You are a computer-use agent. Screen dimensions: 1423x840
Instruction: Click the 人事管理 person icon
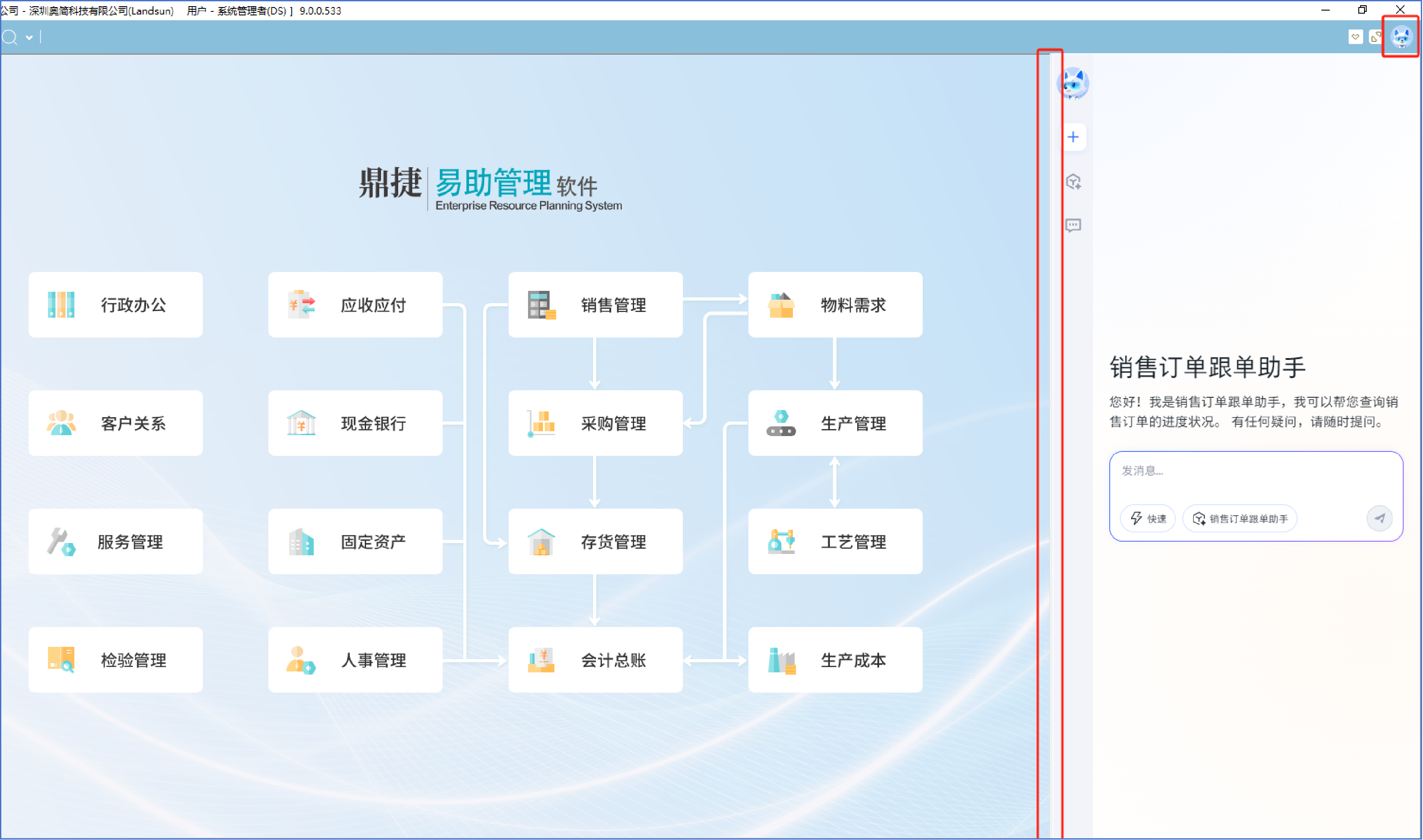click(x=301, y=660)
